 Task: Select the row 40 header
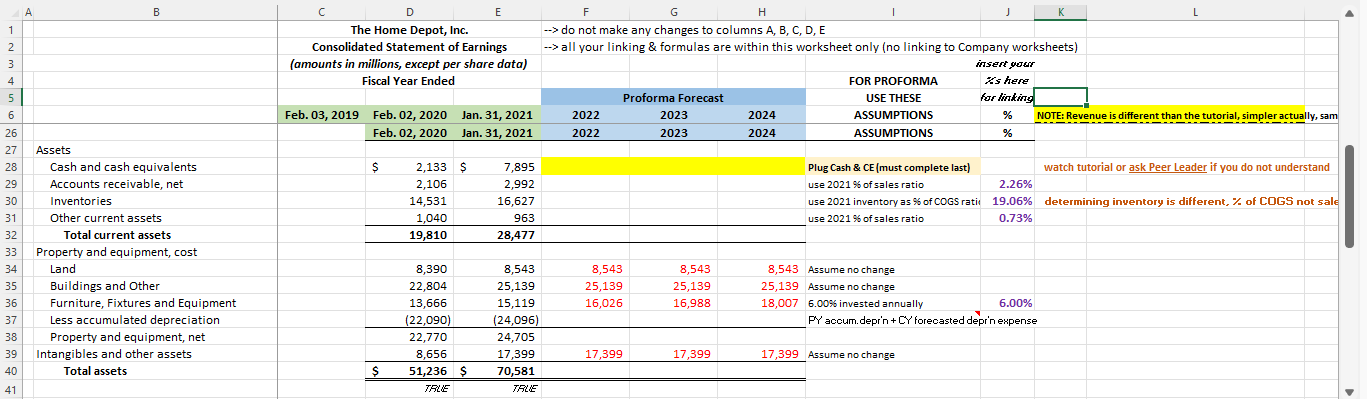[x=11, y=371]
